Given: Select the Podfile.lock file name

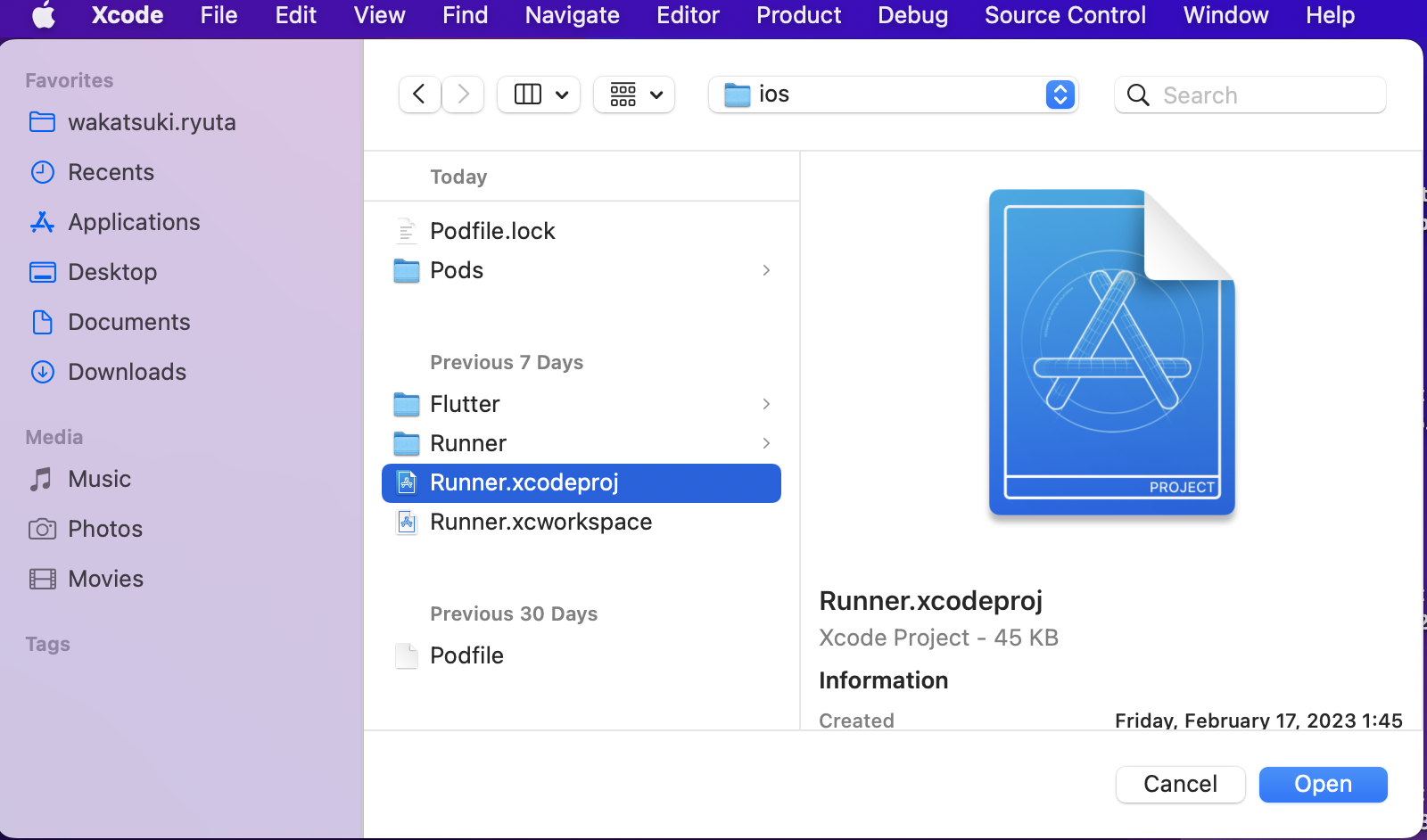Looking at the screenshot, I should point(492,231).
